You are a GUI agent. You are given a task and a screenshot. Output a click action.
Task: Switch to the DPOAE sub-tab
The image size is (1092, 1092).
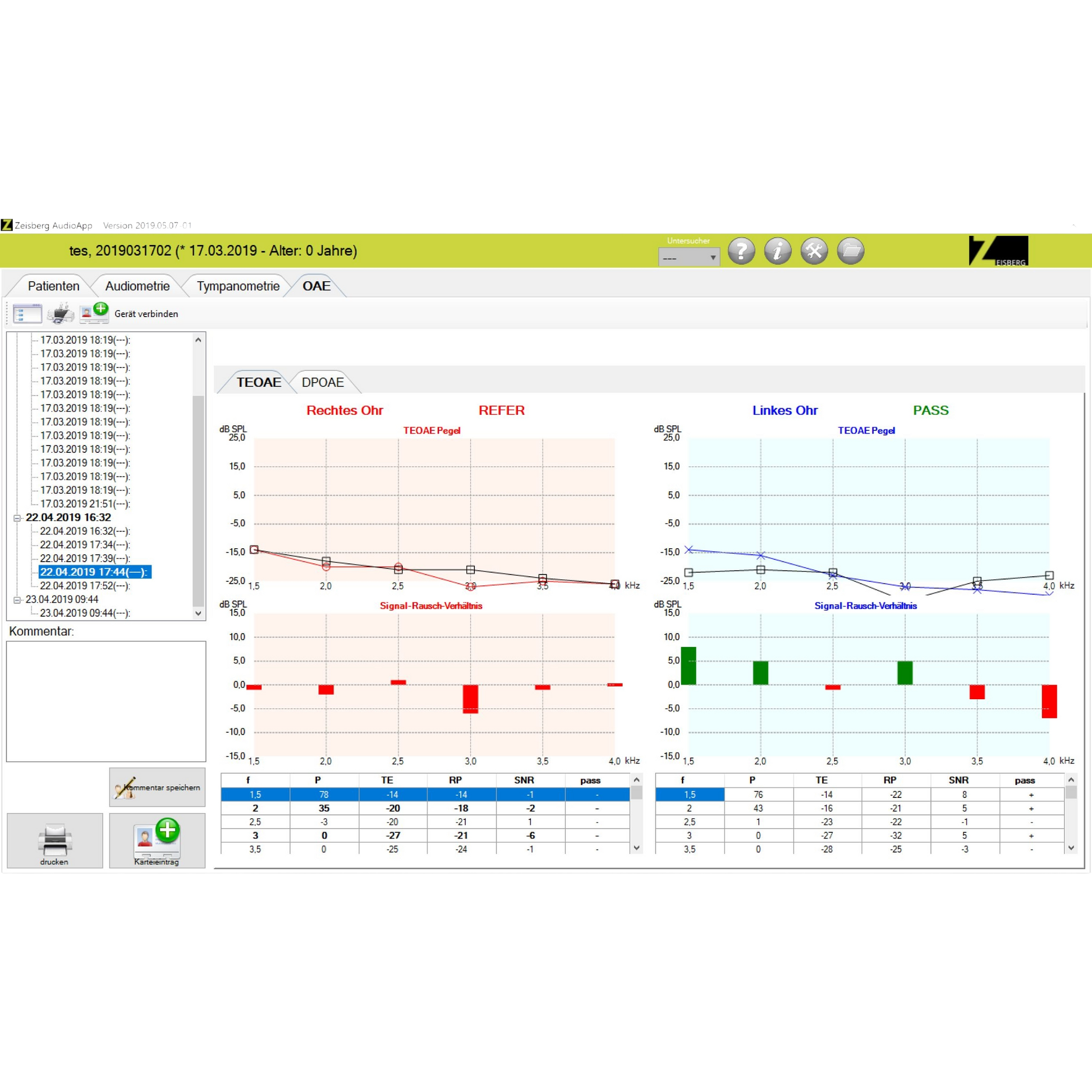(x=323, y=382)
